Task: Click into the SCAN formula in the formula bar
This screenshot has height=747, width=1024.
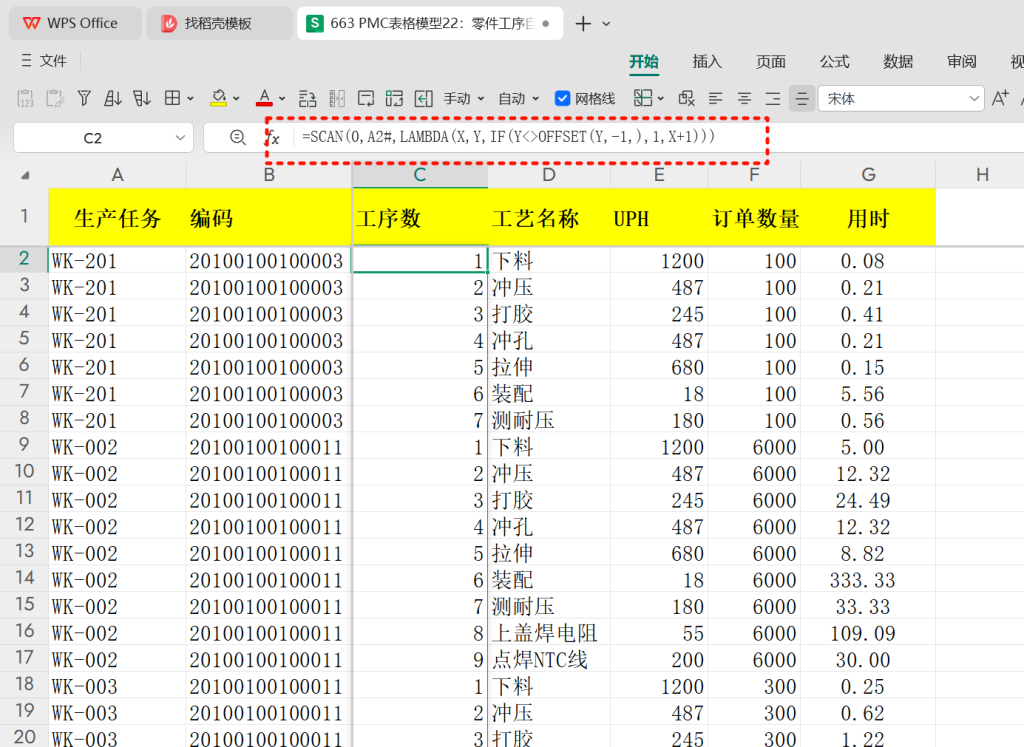Action: point(508,137)
